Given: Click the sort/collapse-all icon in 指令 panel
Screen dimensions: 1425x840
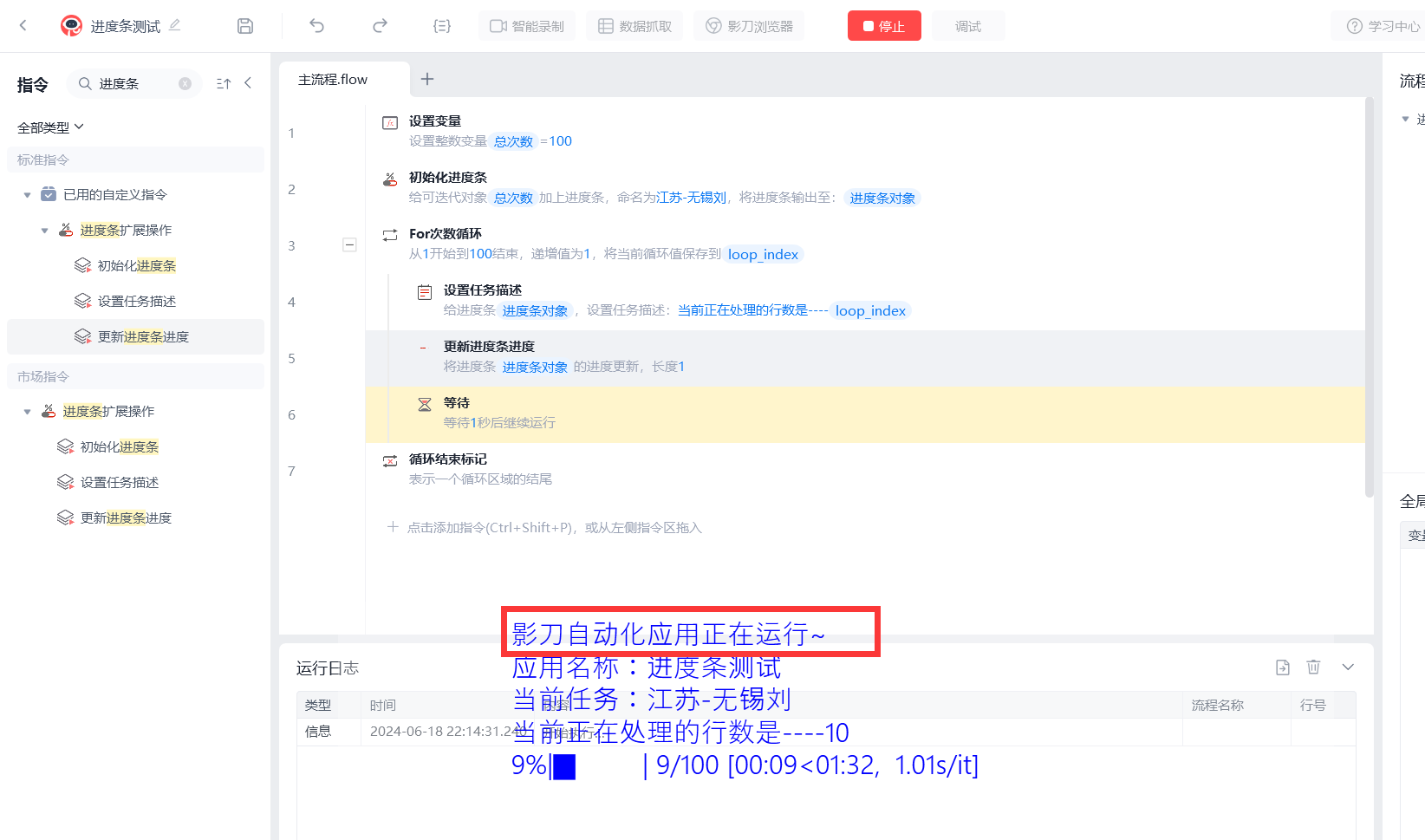Looking at the screenshot, I should [224, 84].
